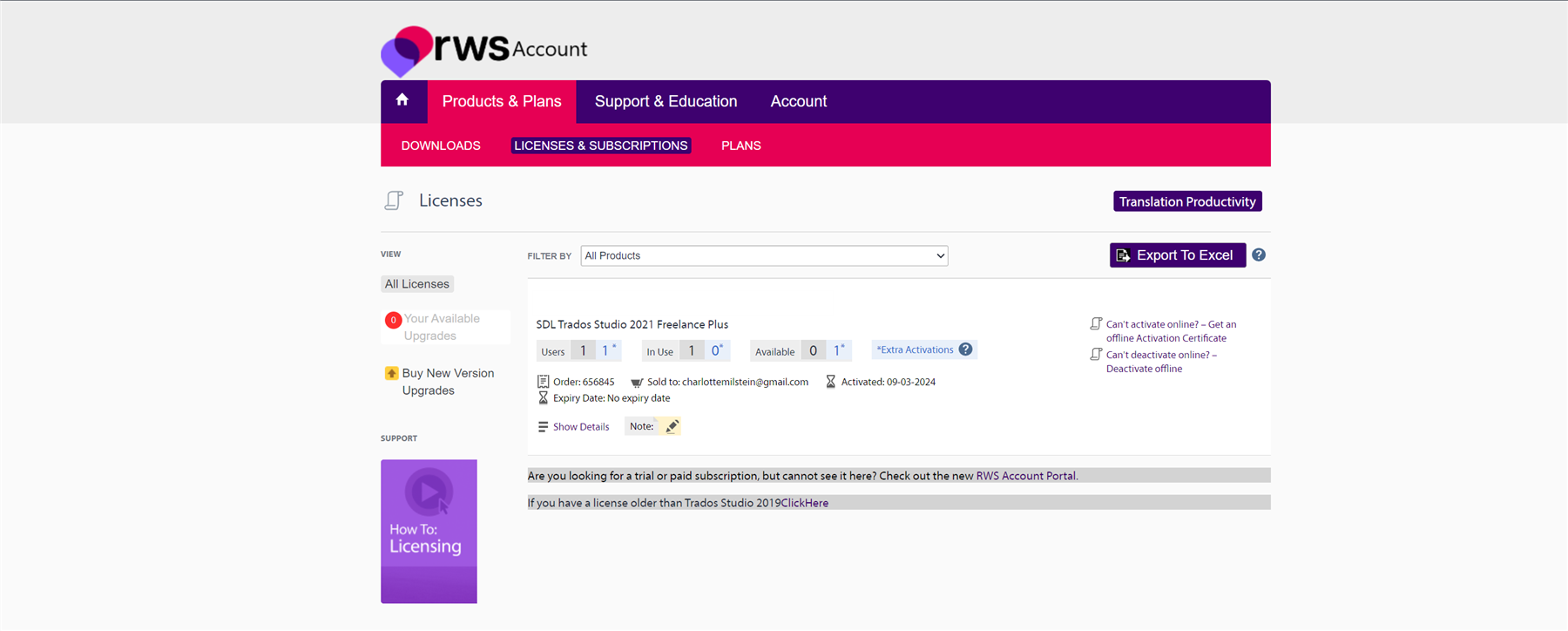Click the Extra Activations help icon
Screen dimensions: 1568x631
coord(965,349)
